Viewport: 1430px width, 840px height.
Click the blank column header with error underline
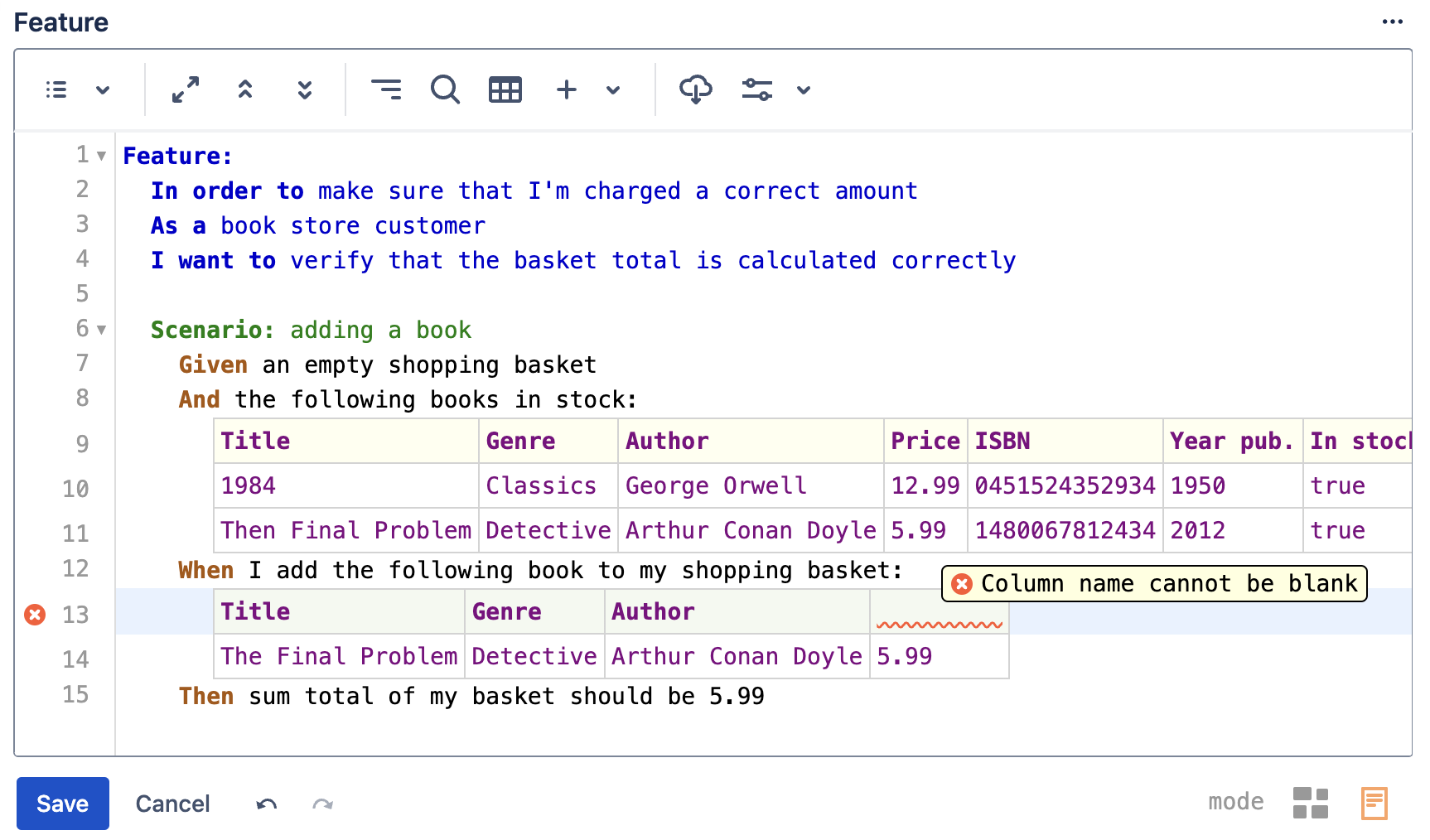coord(940,612)
